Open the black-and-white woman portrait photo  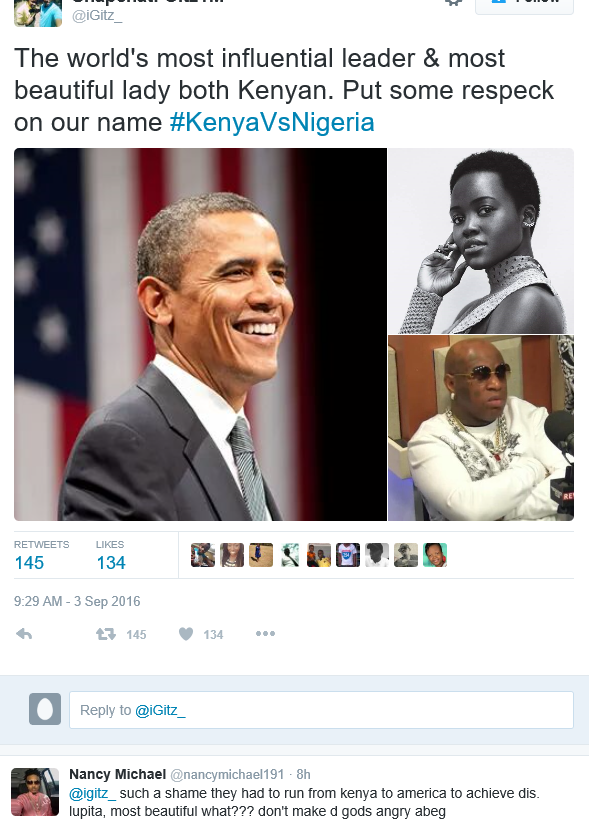tap(481, 241)
